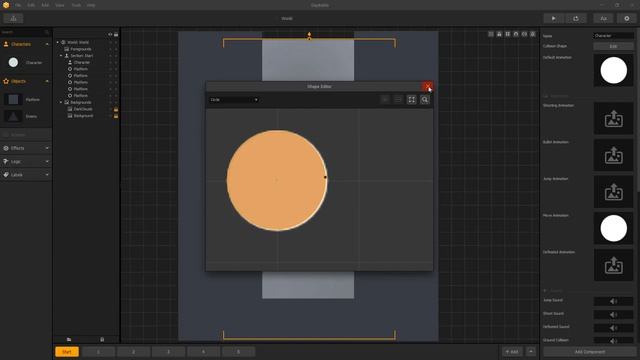Open the Tools menu
Viewport: 640px width, 360px height.
coord(76,5)
